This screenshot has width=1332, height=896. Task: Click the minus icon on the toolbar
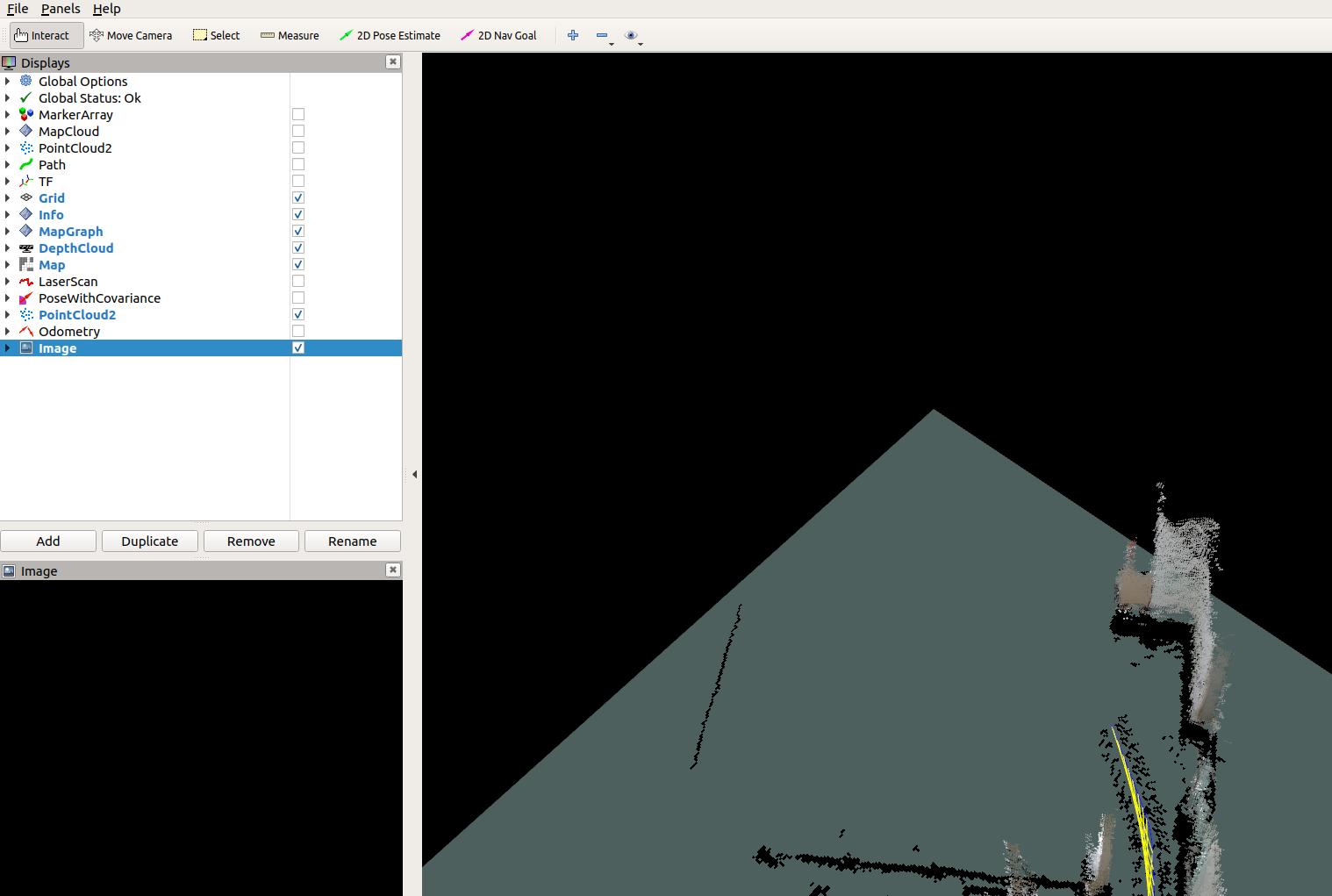click(x=602, y=33)
